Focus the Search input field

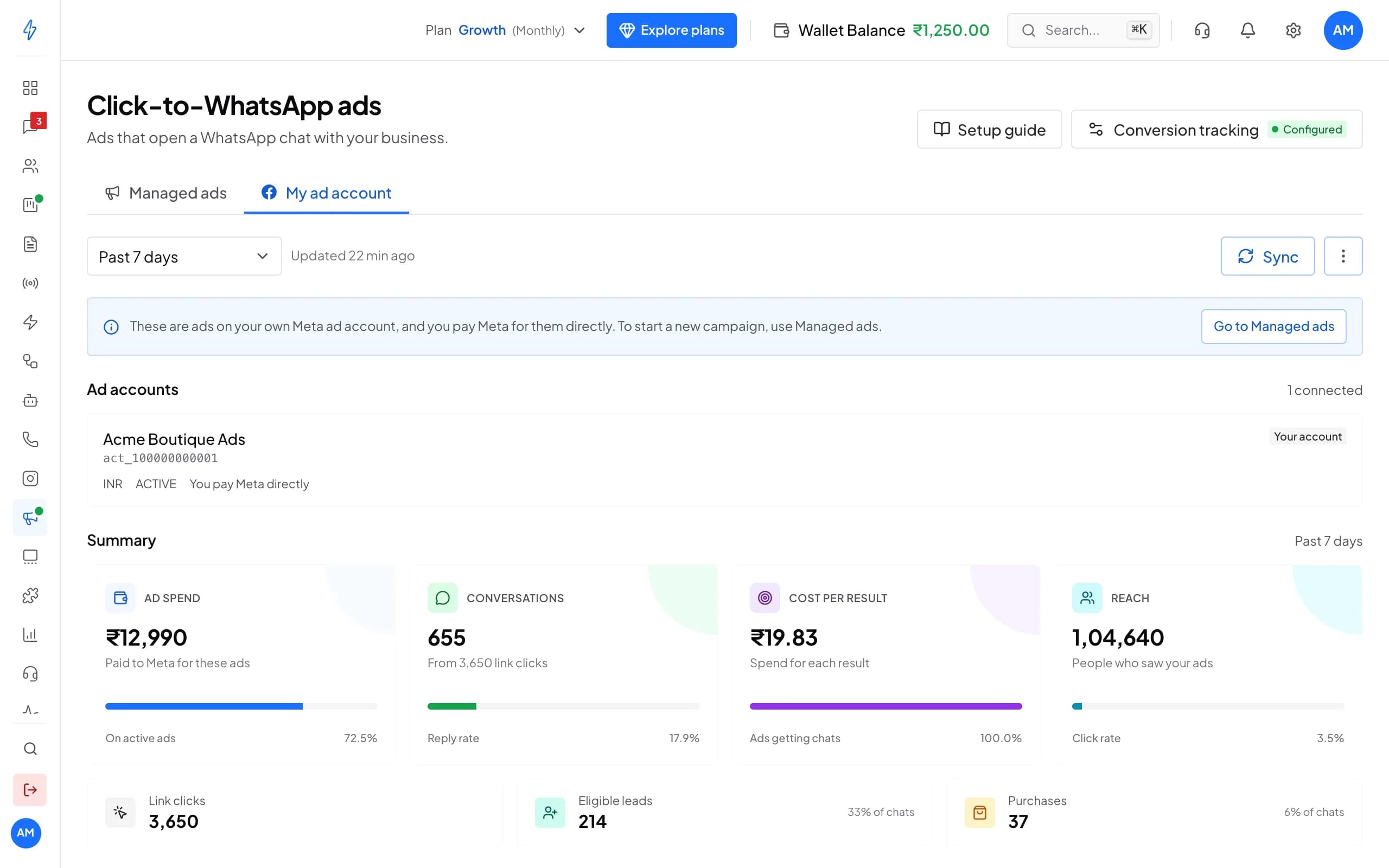pos(1082,30)
